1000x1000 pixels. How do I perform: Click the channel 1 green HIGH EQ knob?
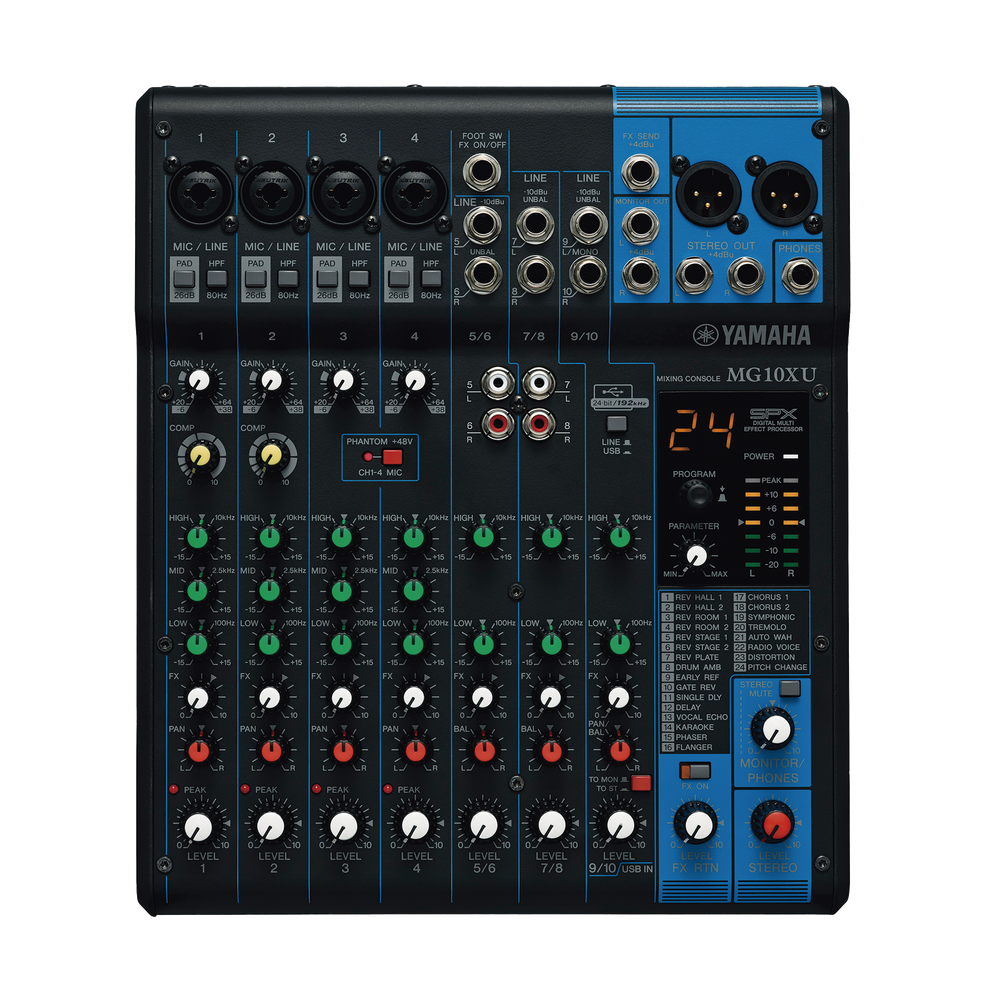point(199,537)
